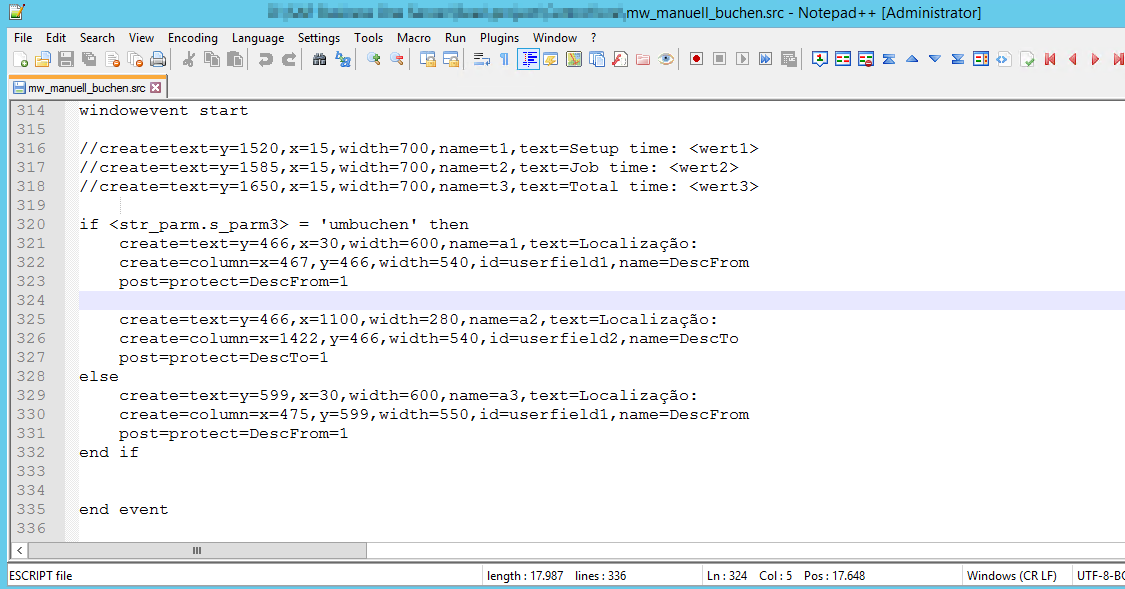
Task: Open Find dialog via the binoculars icon
Action: 319,60
